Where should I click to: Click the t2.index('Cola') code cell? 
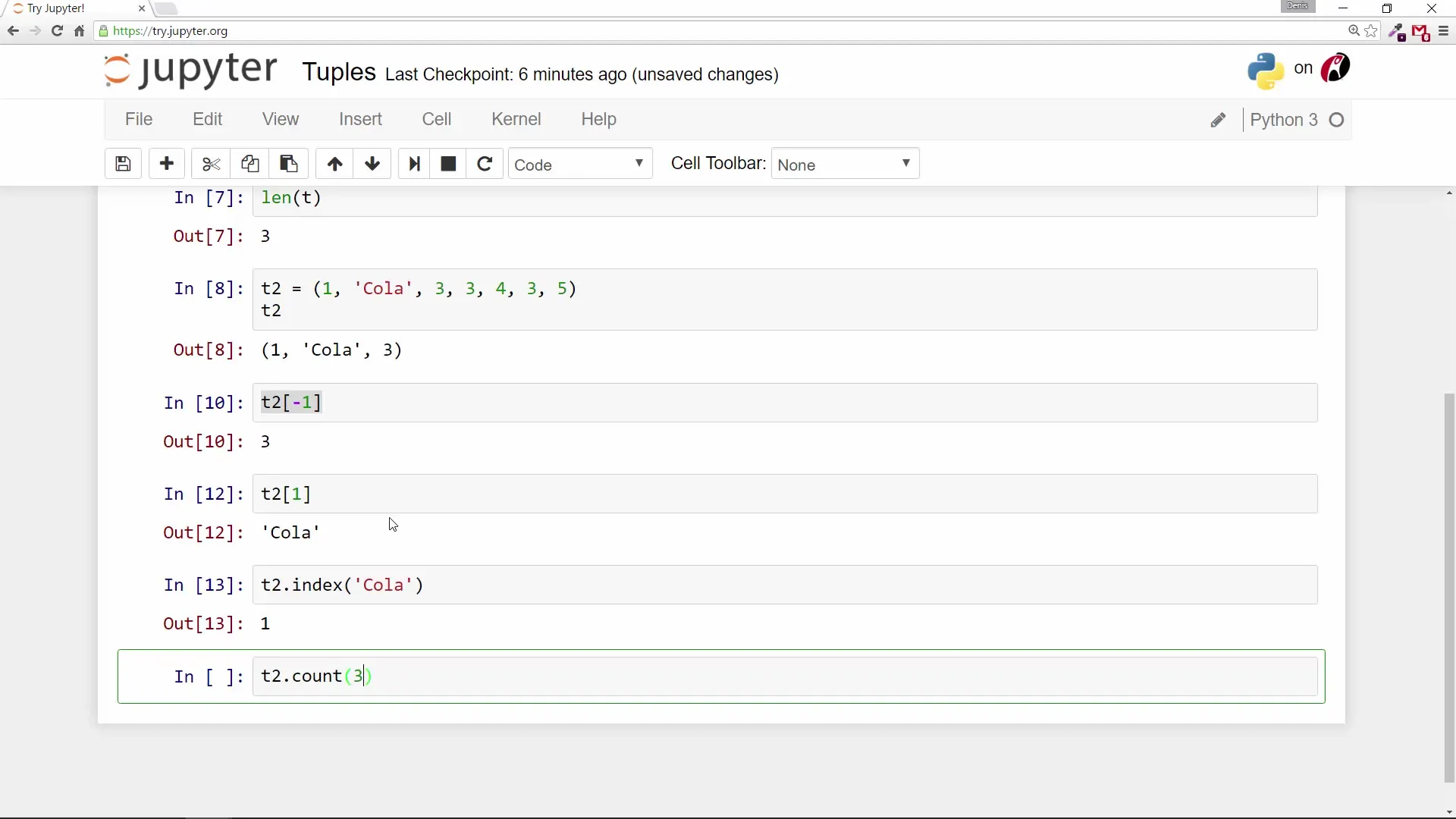pos(785,585)
